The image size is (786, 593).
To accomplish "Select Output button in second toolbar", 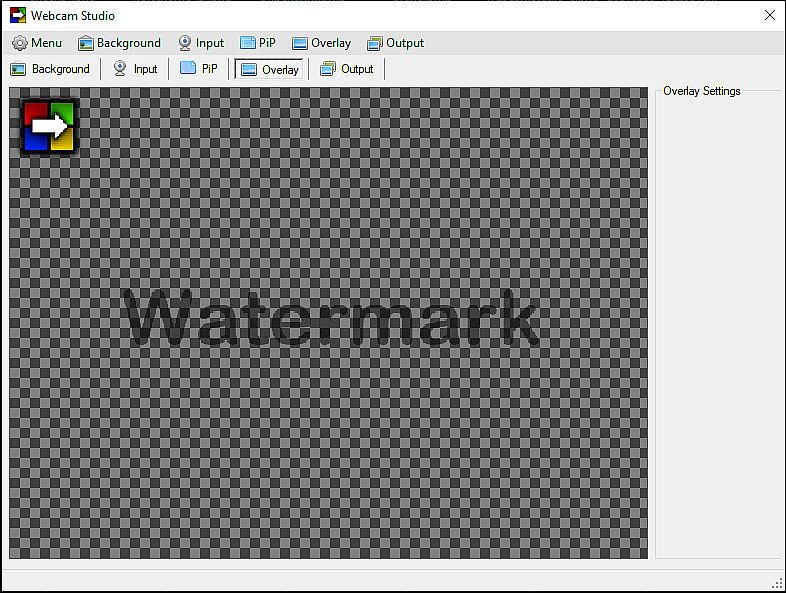I will pyautogui.click(x=347, y=69).
